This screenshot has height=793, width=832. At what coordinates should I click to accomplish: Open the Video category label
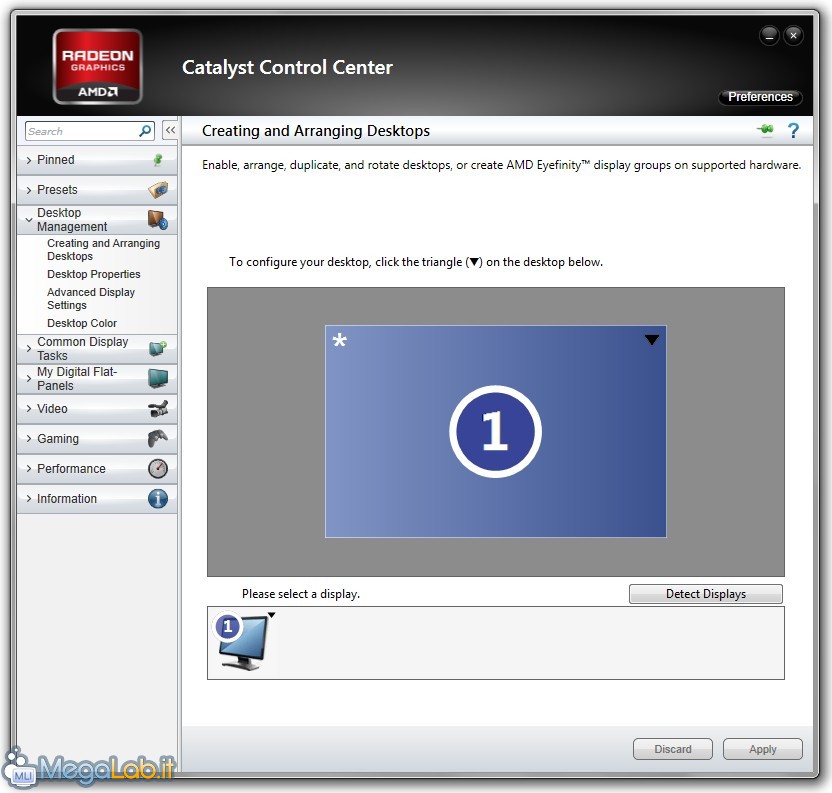click(52, 409)
